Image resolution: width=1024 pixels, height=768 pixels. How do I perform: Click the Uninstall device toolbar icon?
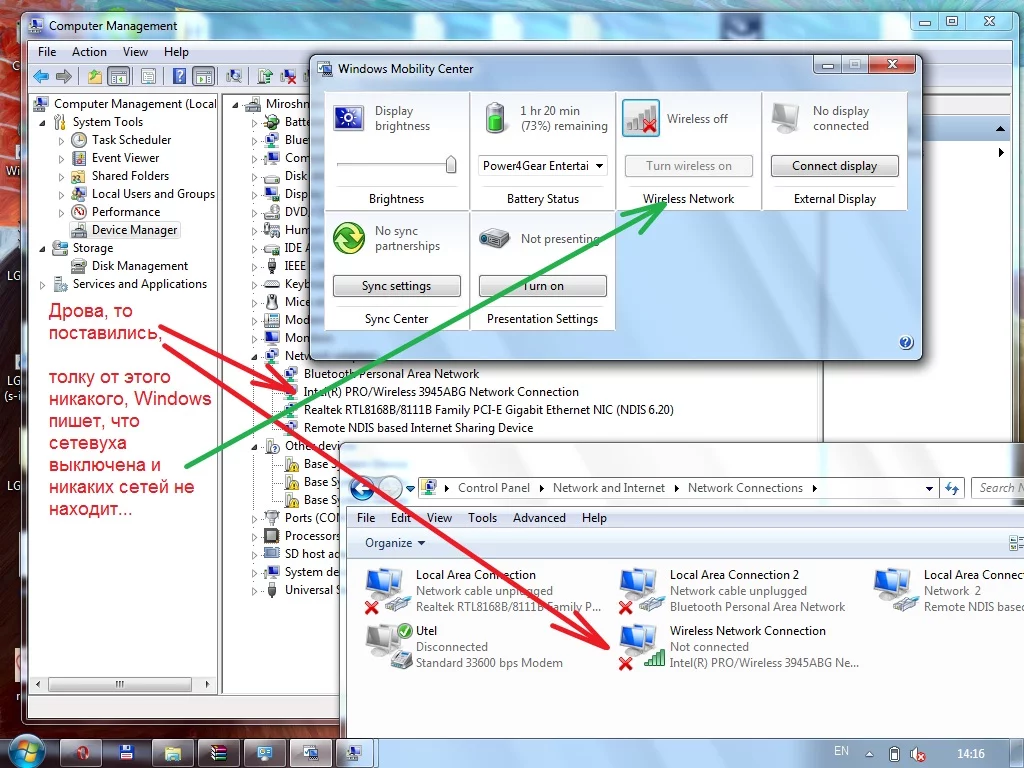coord(287,77)
